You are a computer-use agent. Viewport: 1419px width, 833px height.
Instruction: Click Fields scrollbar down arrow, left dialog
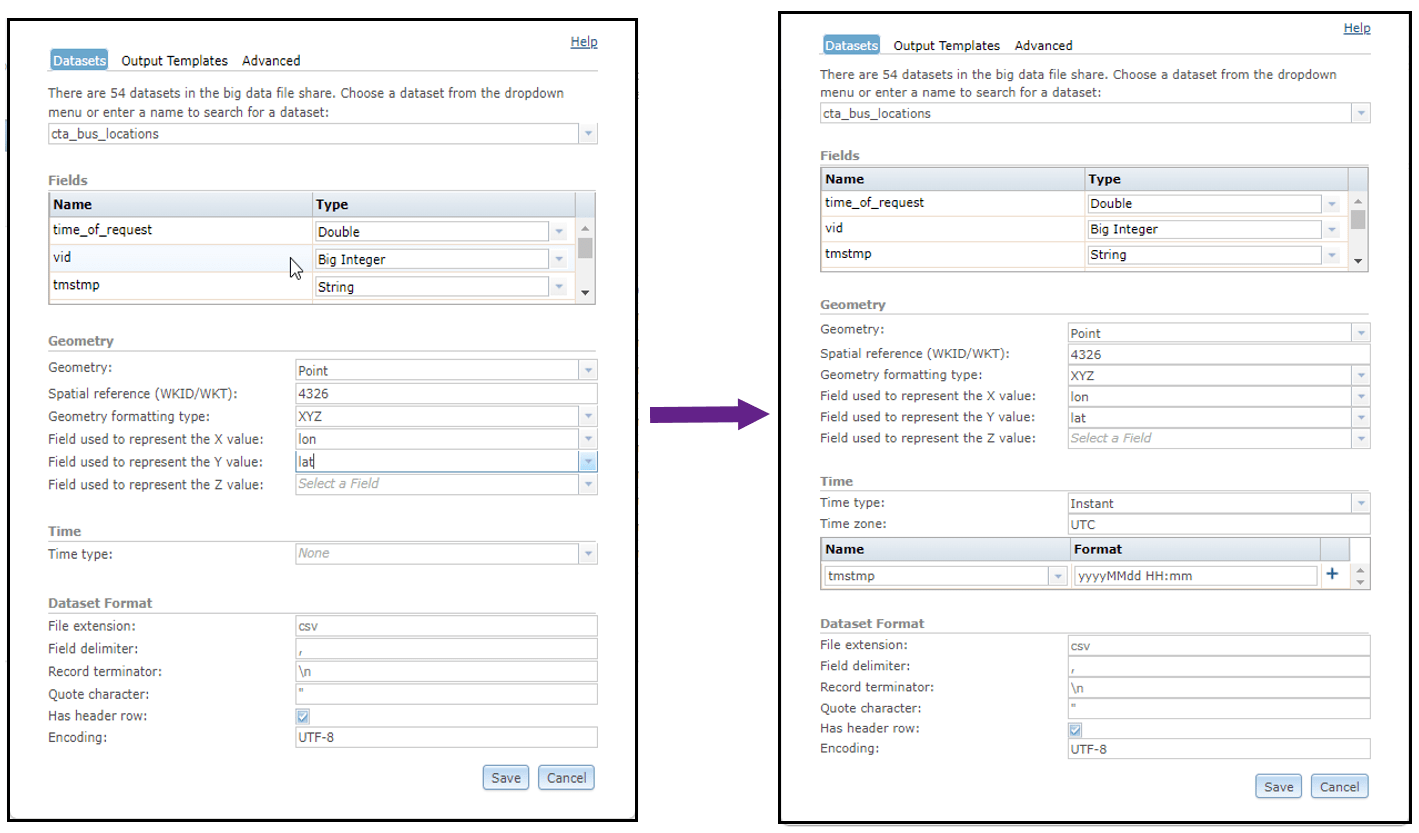tap(585, 293)
